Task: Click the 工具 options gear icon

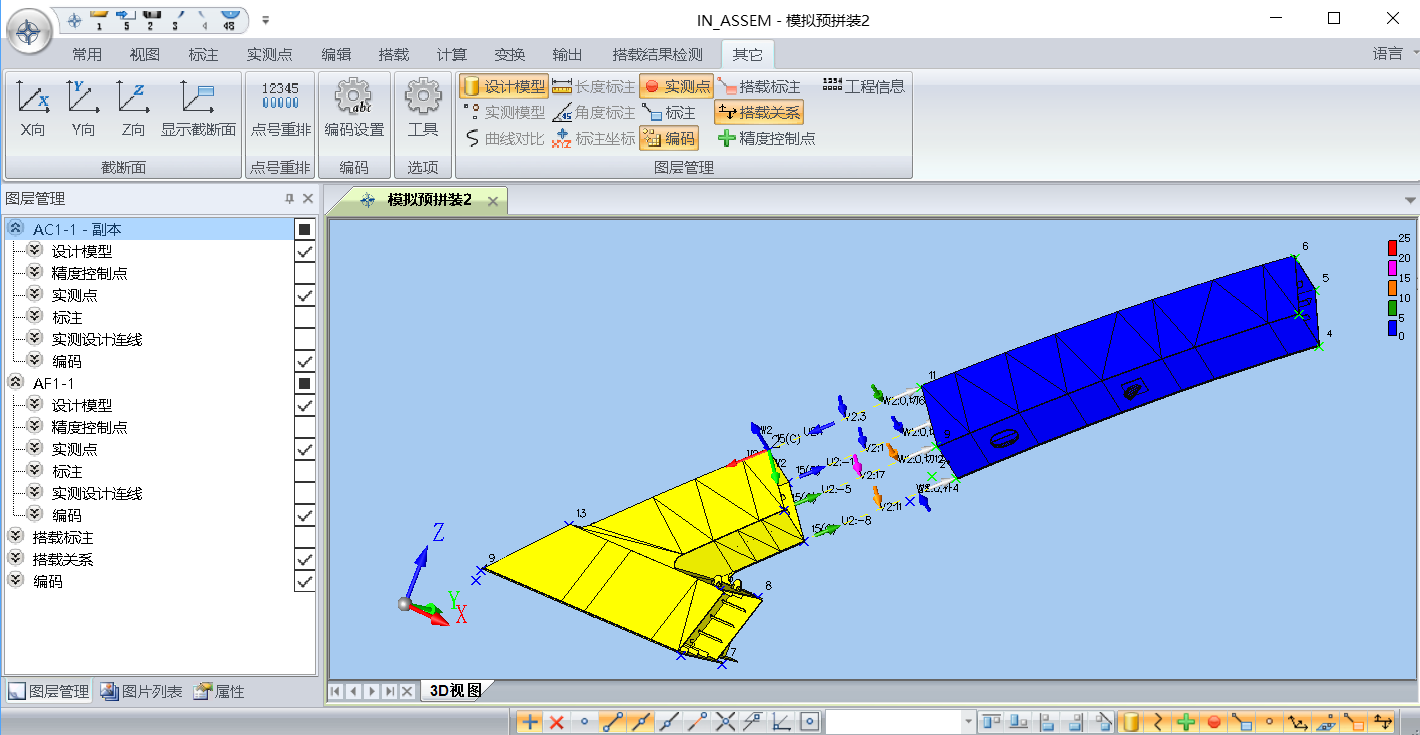Action: tap(423, 107)
